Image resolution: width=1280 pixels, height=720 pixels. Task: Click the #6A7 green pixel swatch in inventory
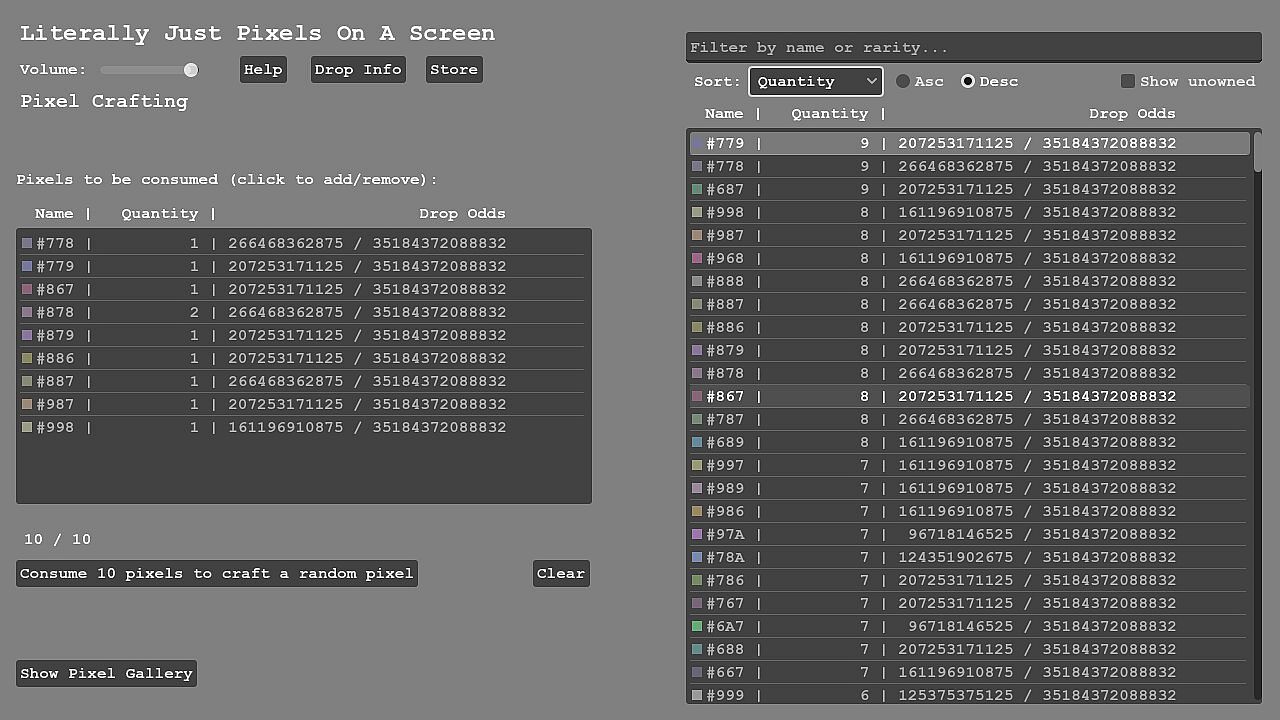(697, 626)
